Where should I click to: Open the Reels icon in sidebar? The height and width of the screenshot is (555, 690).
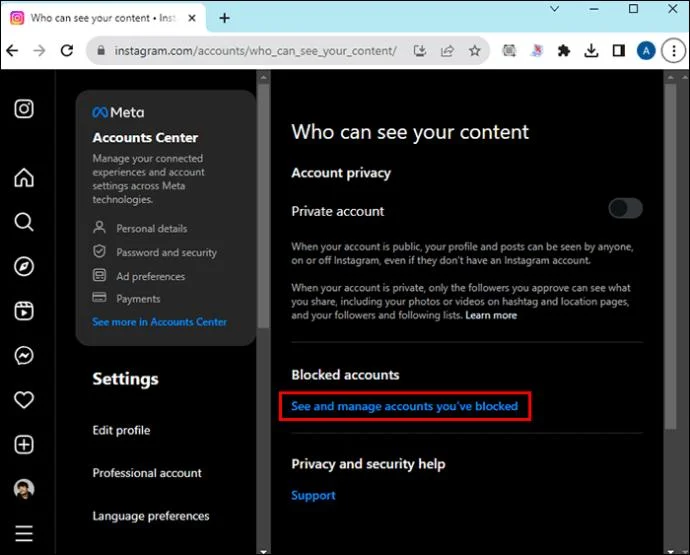[x=24, y=311]
